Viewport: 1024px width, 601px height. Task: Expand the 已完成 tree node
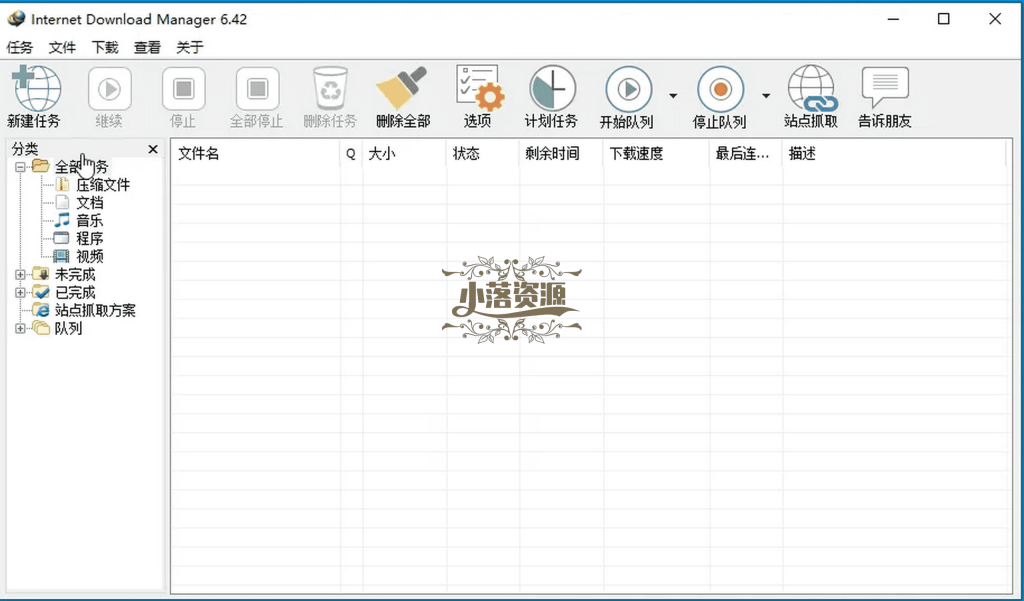point(20,292)
